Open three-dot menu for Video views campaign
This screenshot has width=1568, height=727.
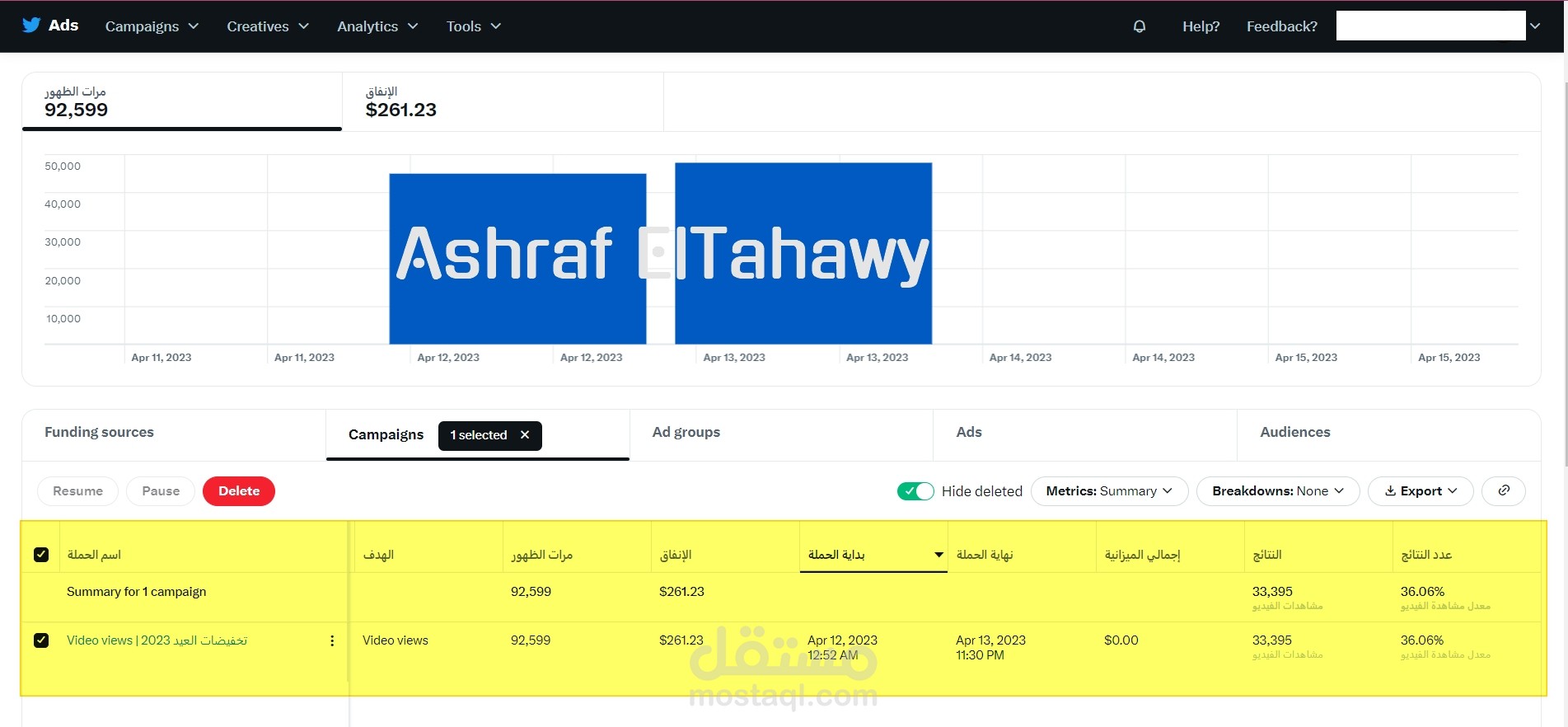click(332, 640)
